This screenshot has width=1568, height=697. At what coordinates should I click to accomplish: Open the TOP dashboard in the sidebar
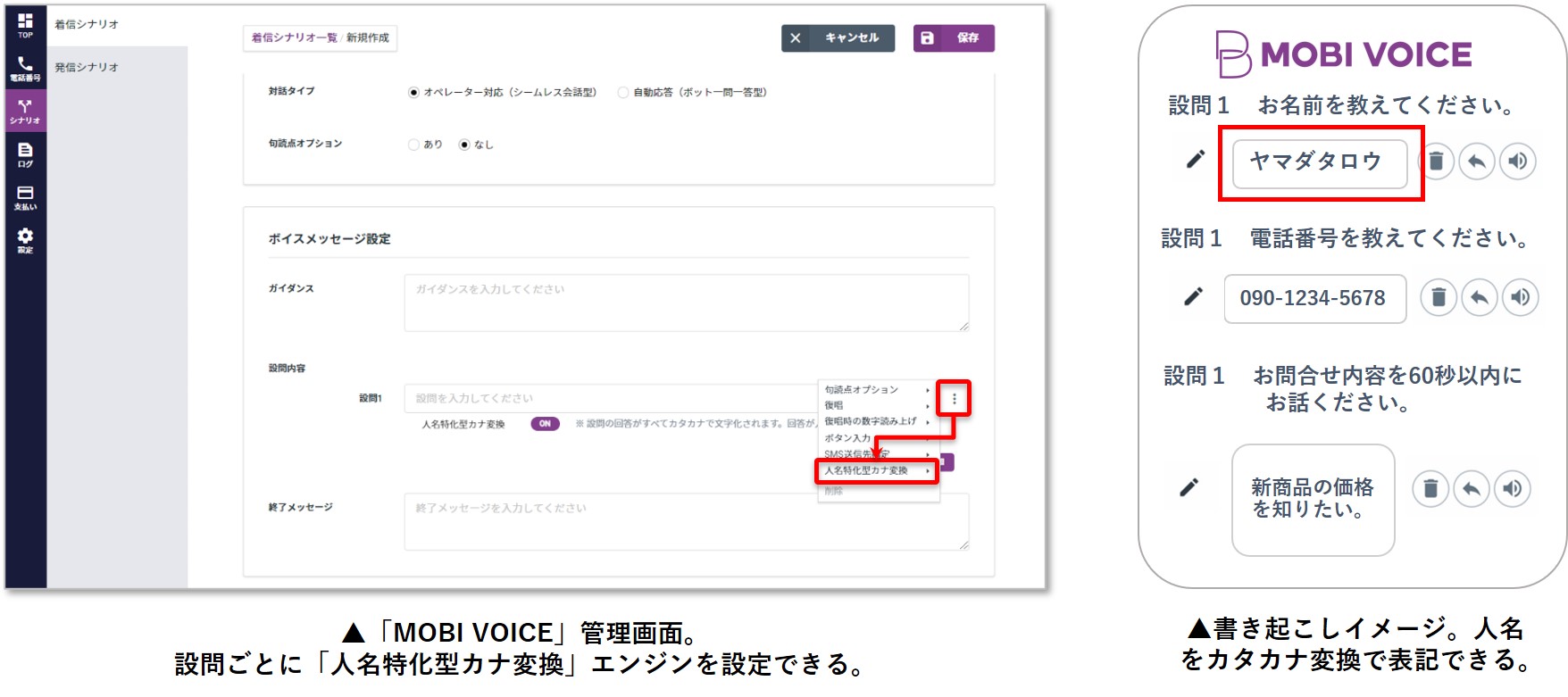[25, 25]
